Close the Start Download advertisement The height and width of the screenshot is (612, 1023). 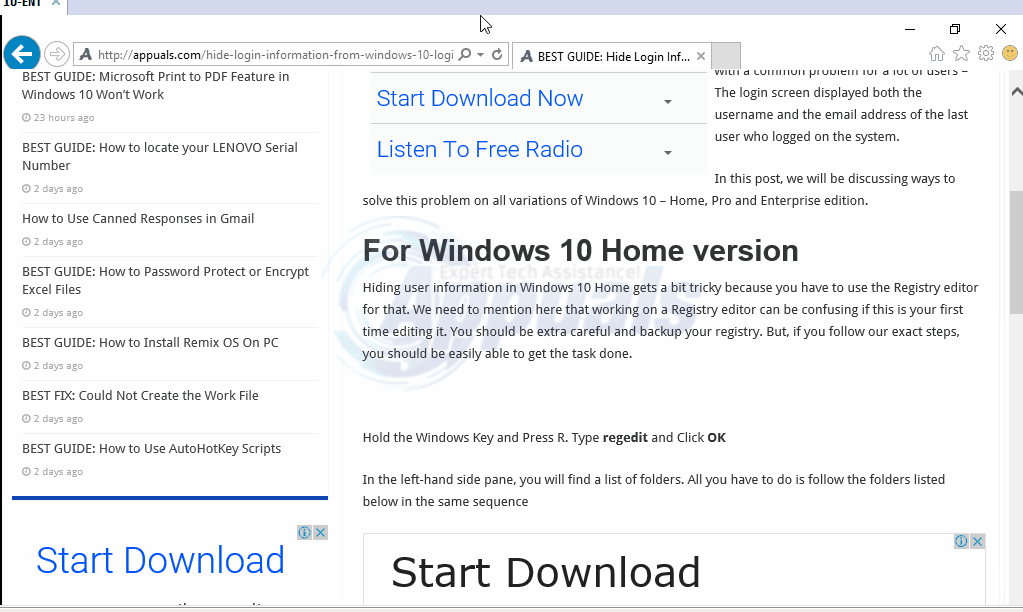coord(320,532)
